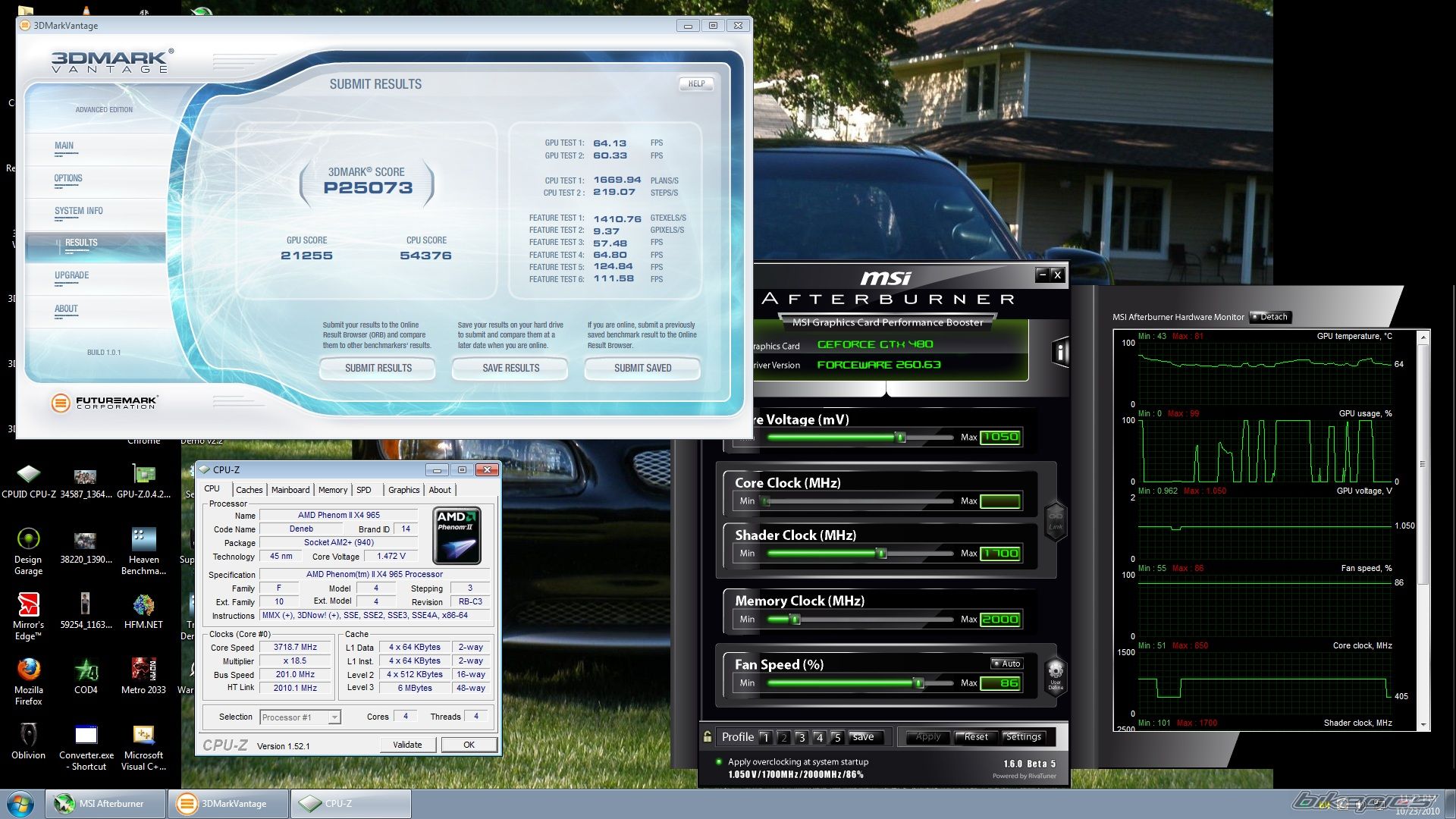Toggle Apply overclocking at system startup
The height and width of the screenshot is (819, 1456).
719,761
